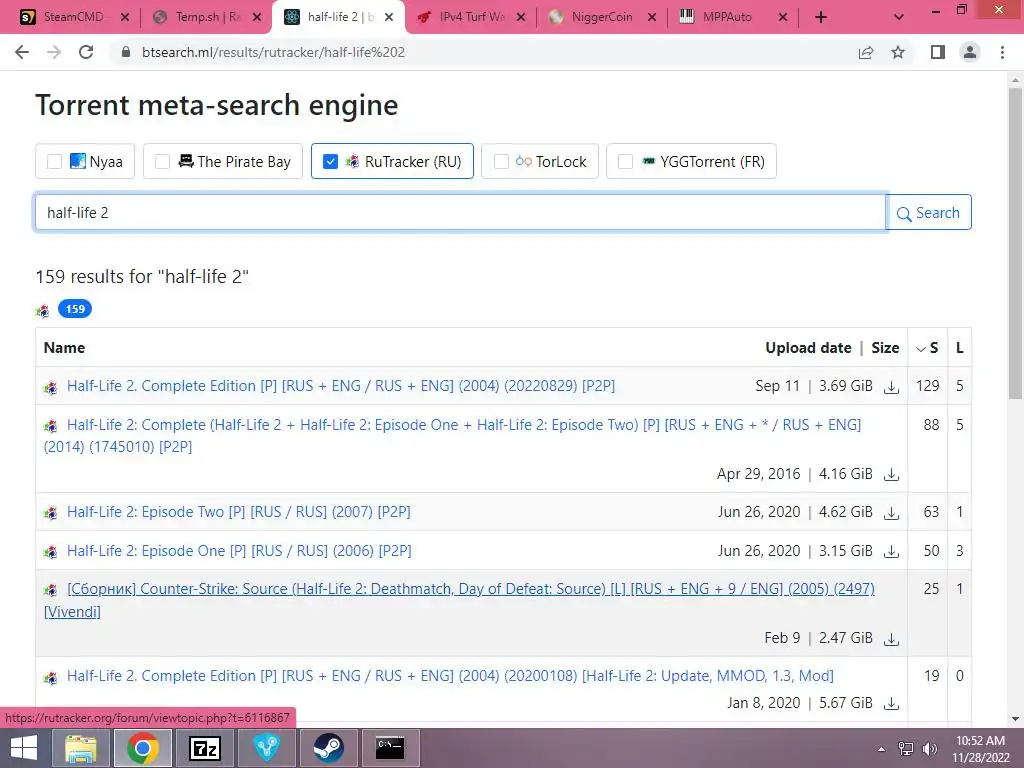Enable The Pirate Bay search source
Image resolution: width=1024 pixels, height=768 pixels.
[163, 161]
